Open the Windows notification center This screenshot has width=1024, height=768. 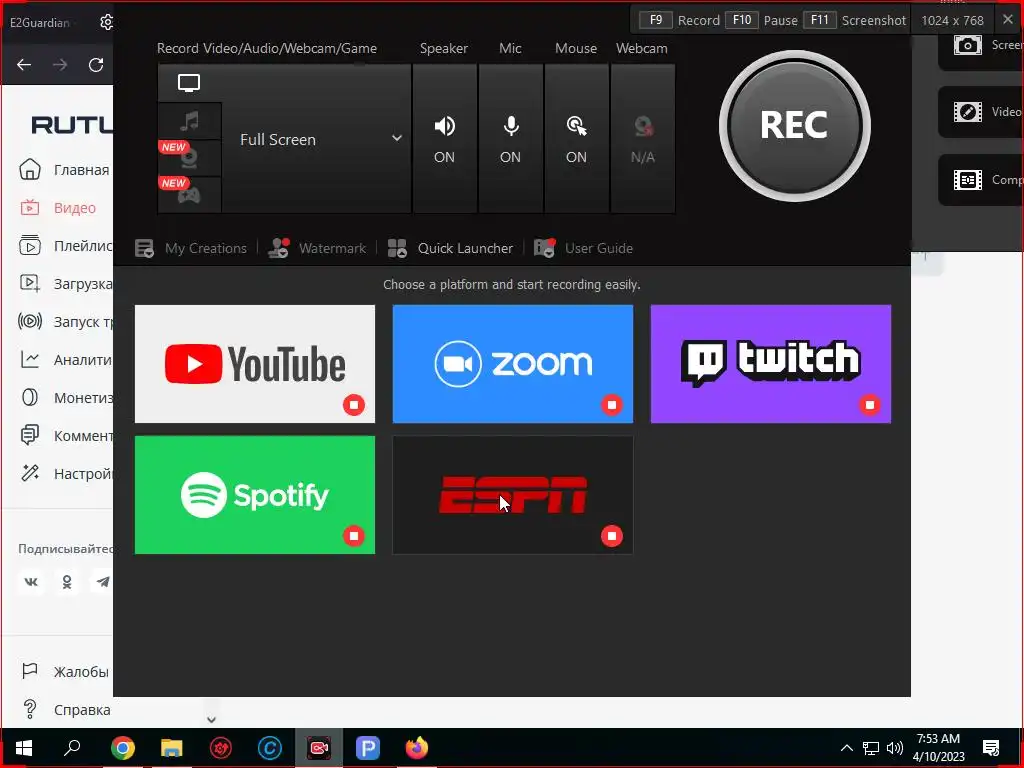coord(991,748)
